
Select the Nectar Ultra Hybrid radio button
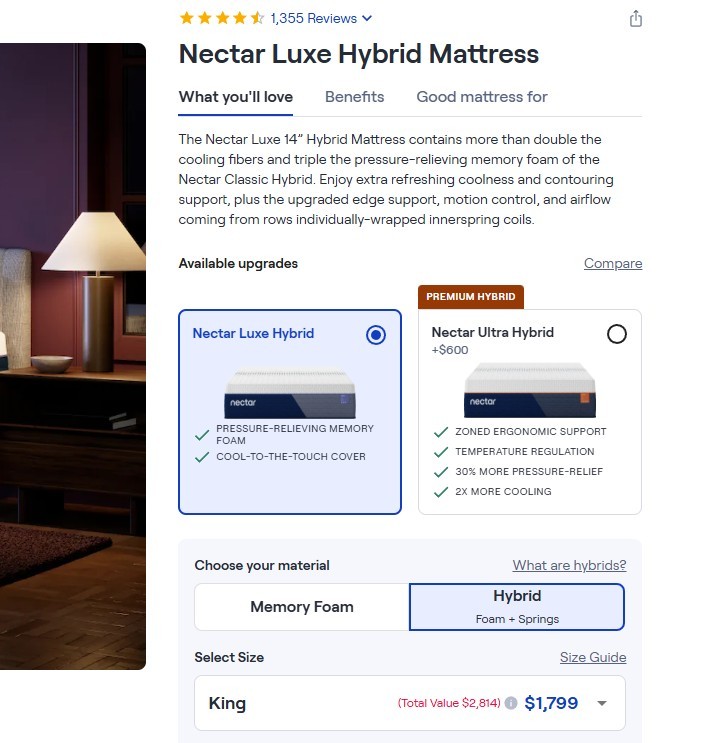pos(617,334)
